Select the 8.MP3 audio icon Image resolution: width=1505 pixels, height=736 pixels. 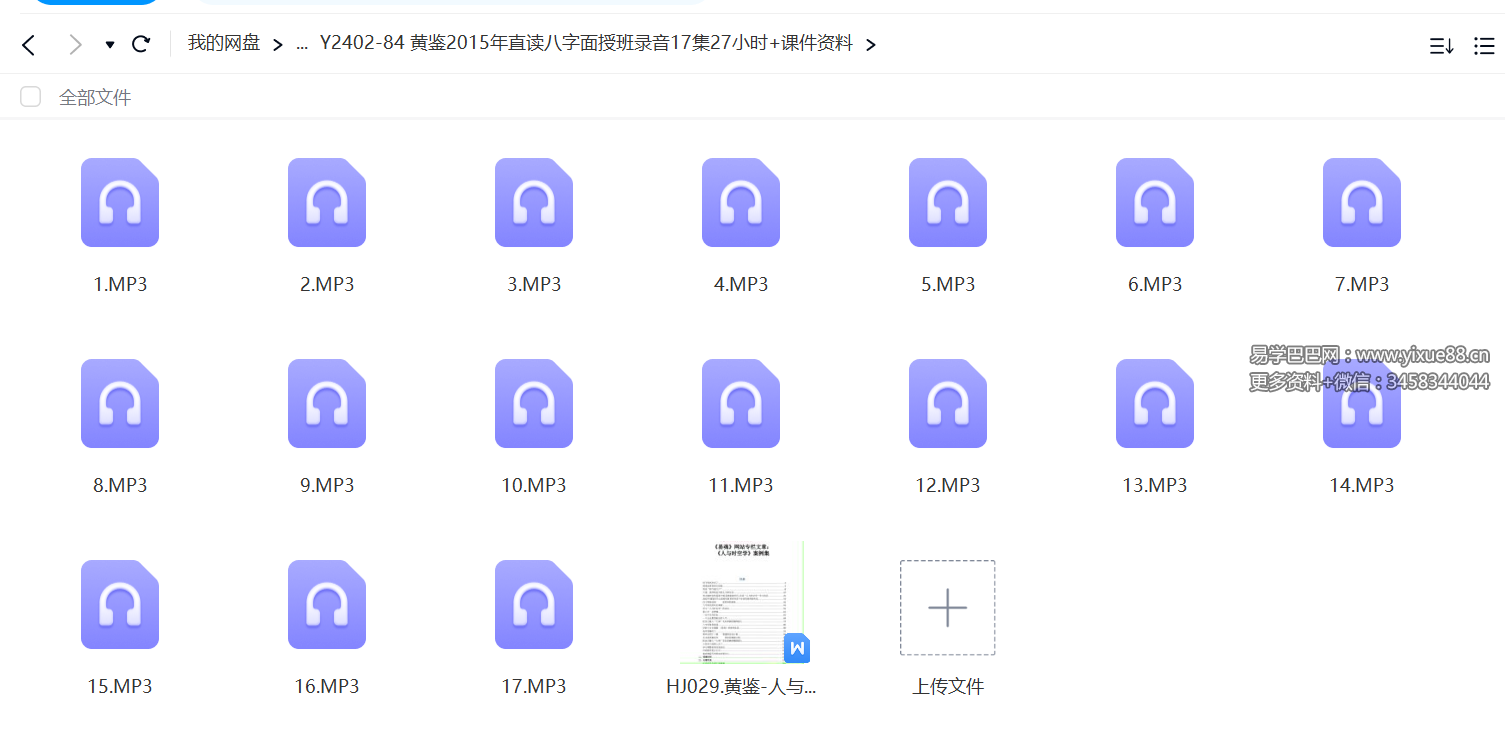pyautogui.click(x=120, y=404)
